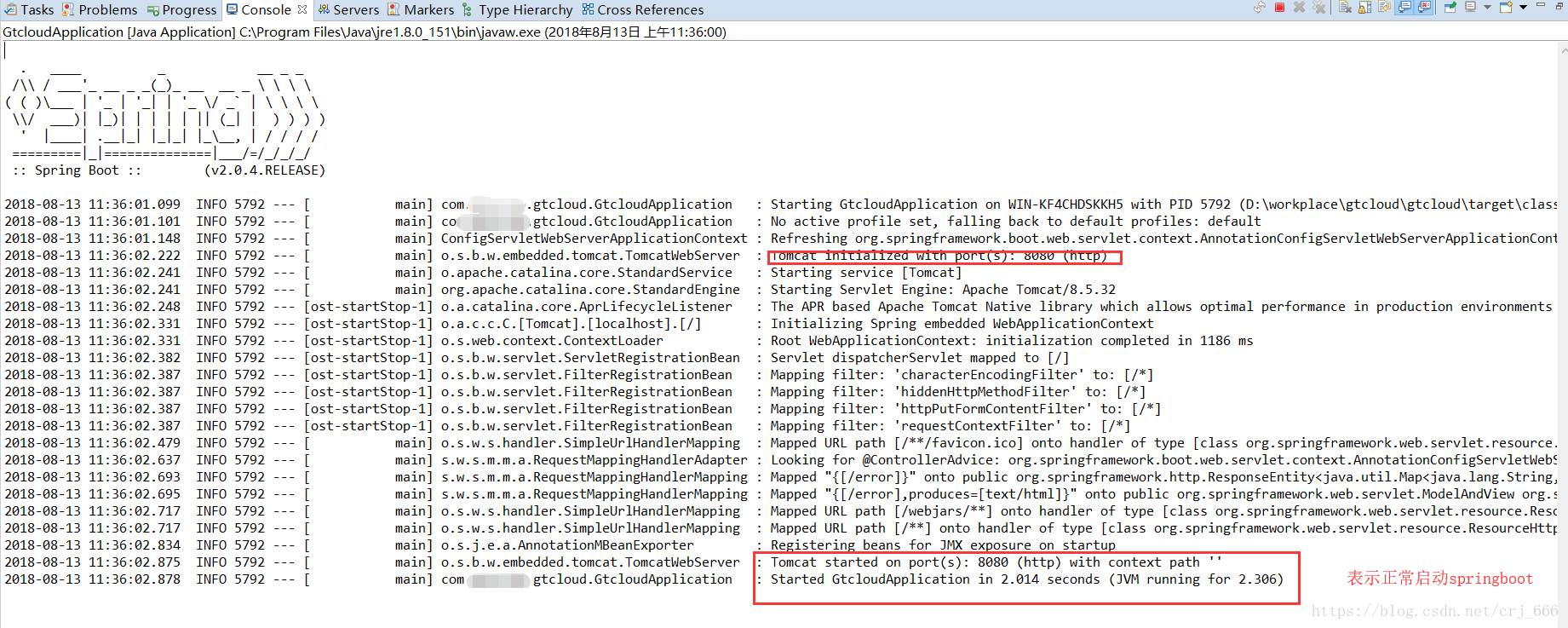Click the 'requestContextFilter' mapping filter line
This screenshot has height=628, width=1568.
pyautogui.click(x=951, y=426)
